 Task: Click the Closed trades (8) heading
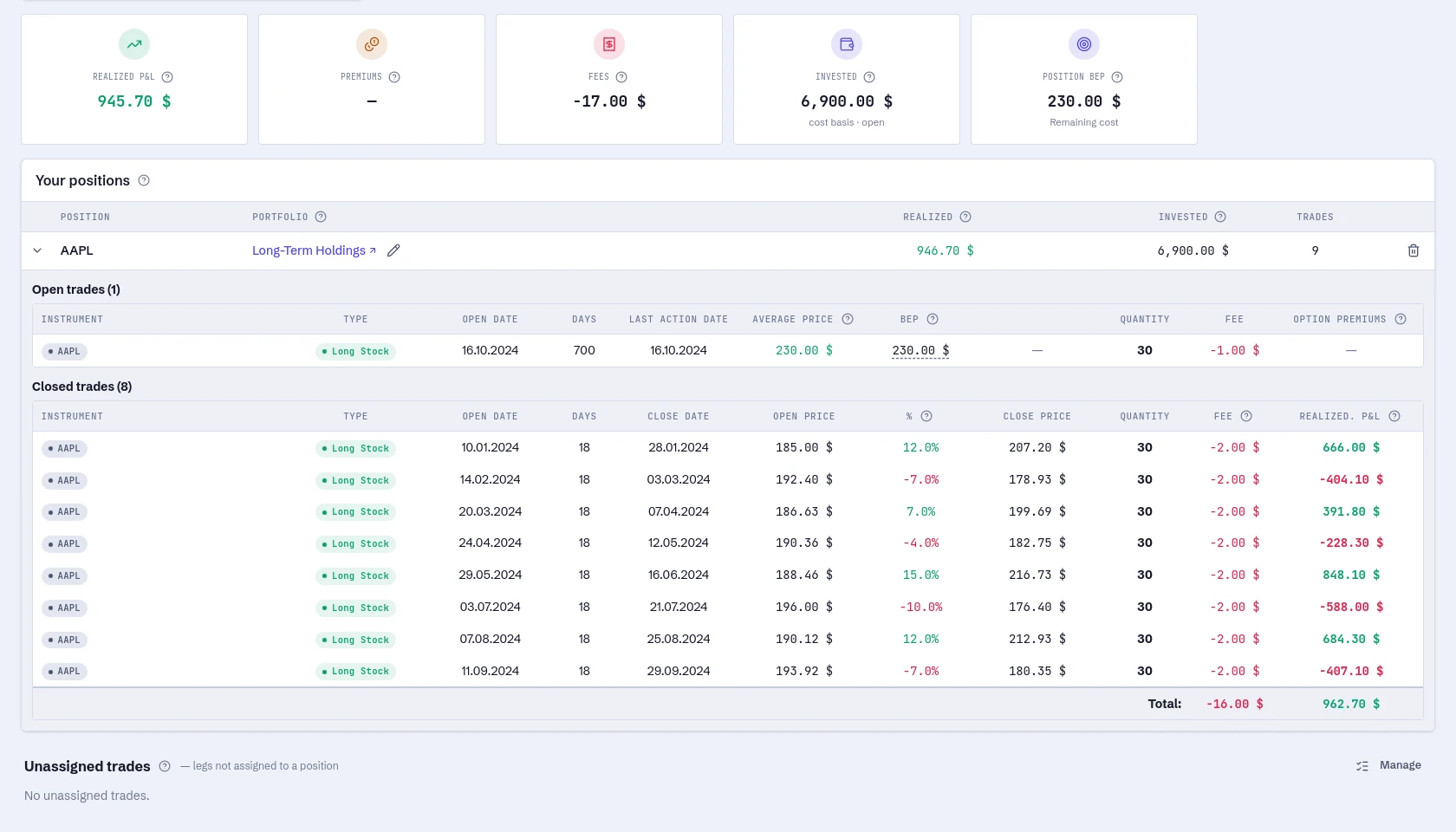pos(81,387)
